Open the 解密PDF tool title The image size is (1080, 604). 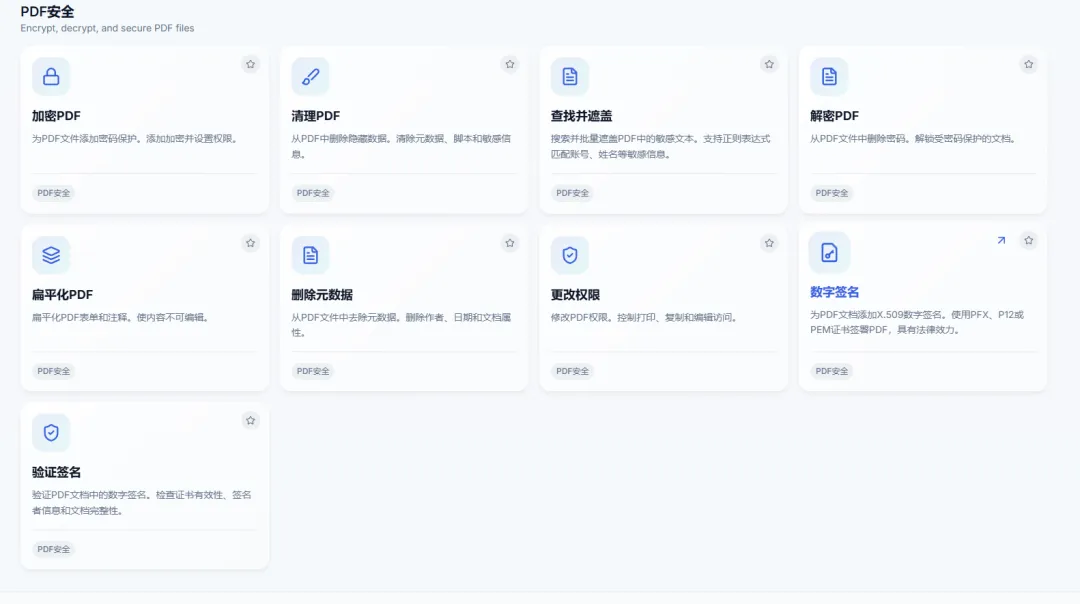tap(834, 116)
